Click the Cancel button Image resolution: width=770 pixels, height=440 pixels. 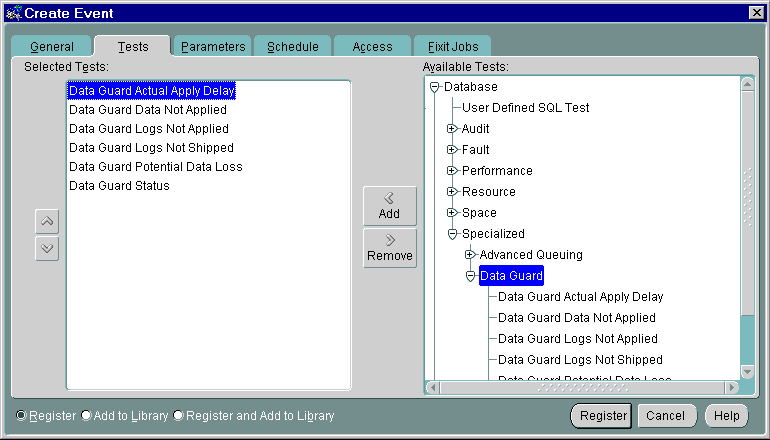[667, 416]
